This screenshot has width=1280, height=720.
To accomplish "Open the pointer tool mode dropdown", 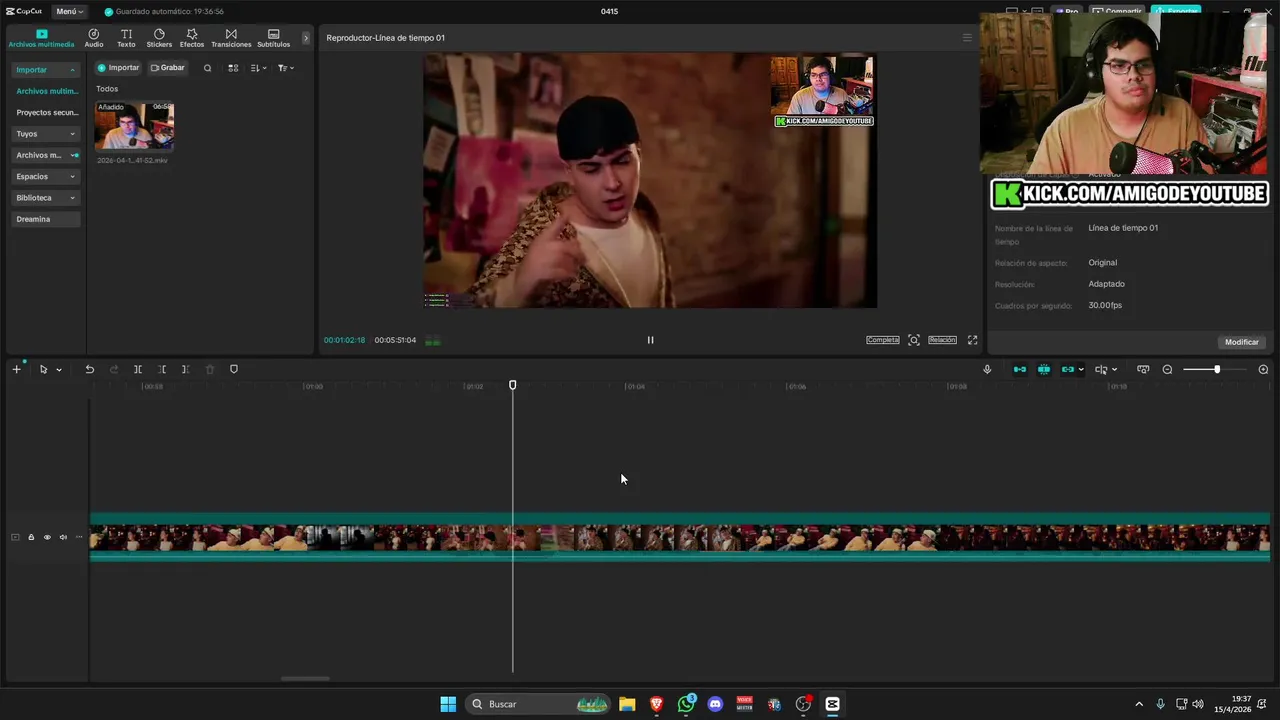I will pos(58,370).
